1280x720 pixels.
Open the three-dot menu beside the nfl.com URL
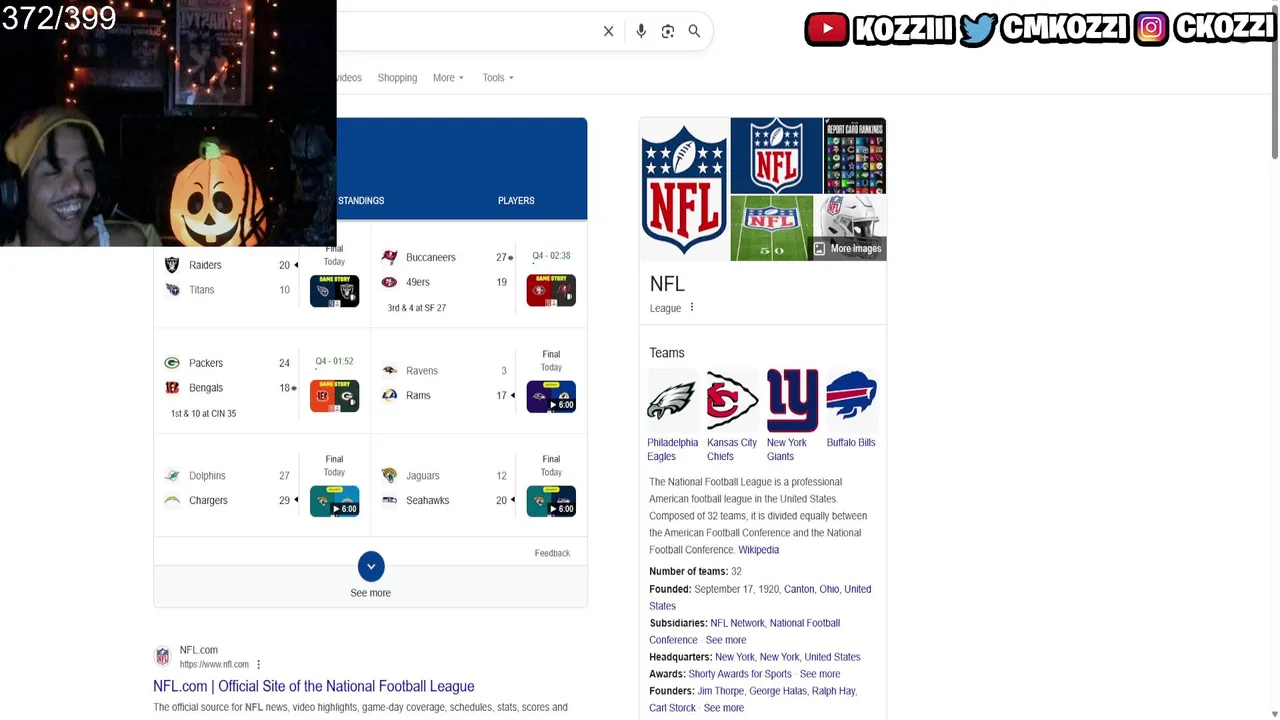(258, 664)
